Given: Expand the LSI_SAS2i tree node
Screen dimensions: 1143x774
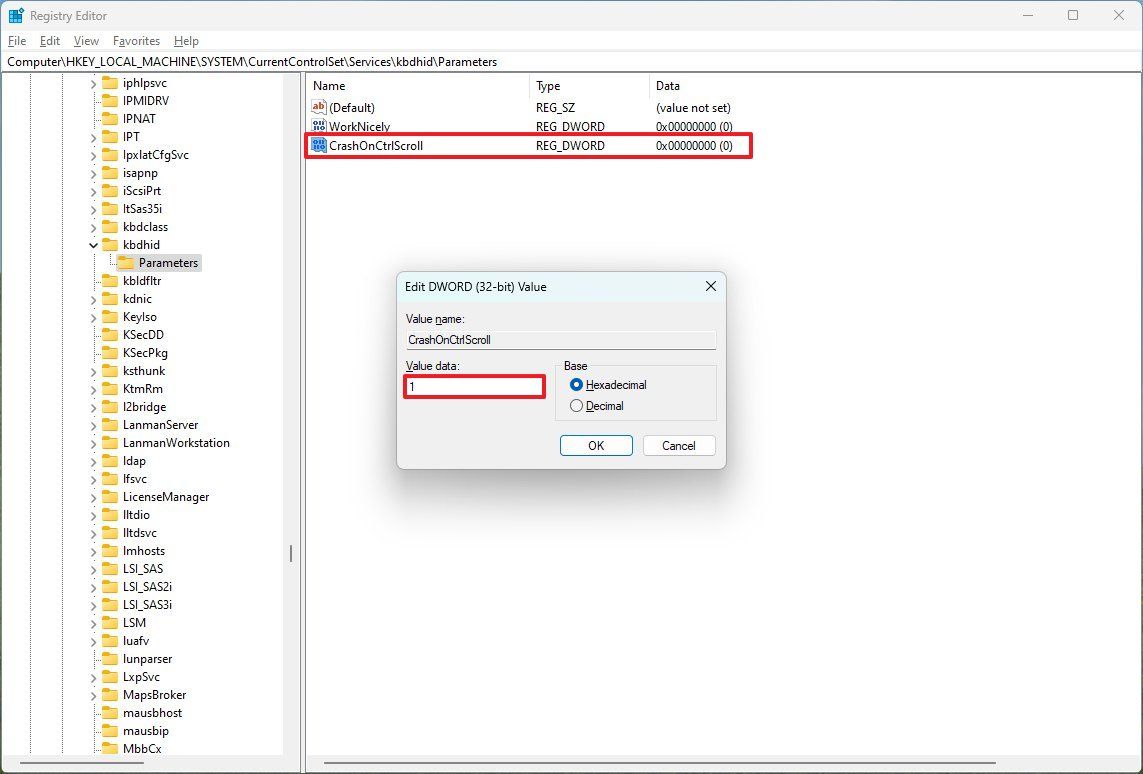Looking at the screenshot, I should [93, 587].
